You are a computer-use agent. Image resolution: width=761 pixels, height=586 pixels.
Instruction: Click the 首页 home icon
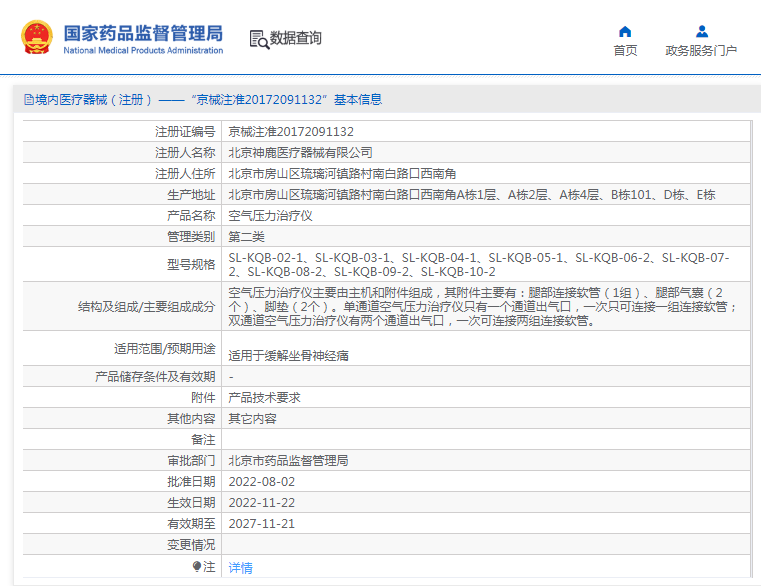pyautogui.click(x=625, y=32)
